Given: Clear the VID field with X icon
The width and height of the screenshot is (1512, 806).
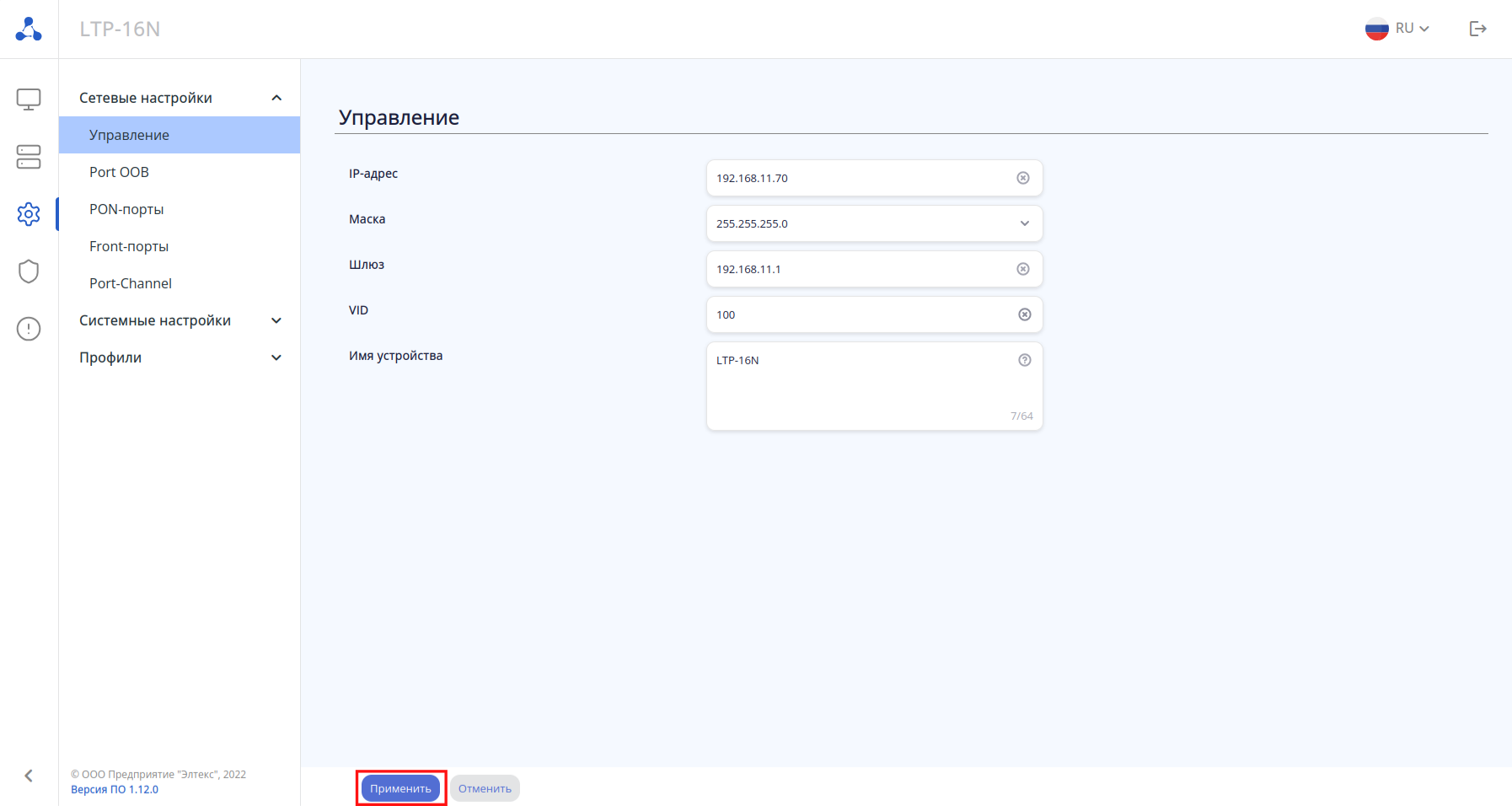Looking at the screenshot, I should 1025,314.
